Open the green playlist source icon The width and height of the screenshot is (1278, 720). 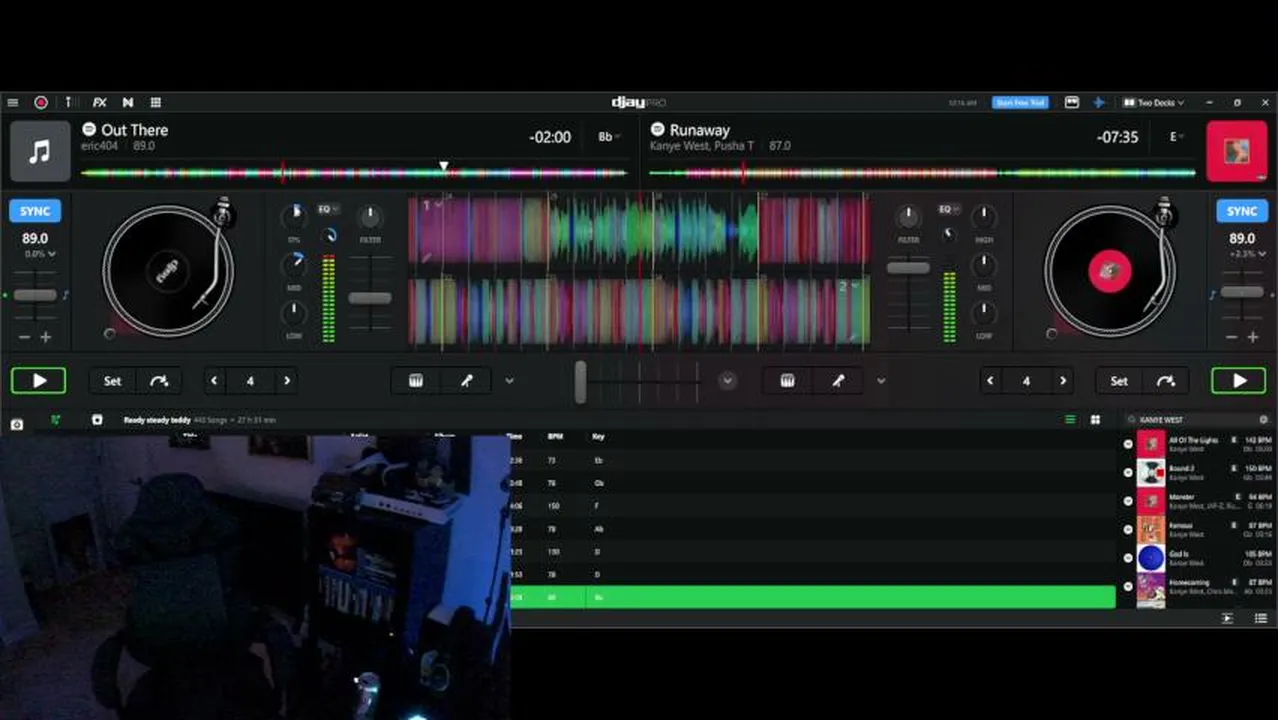[55, 420]
